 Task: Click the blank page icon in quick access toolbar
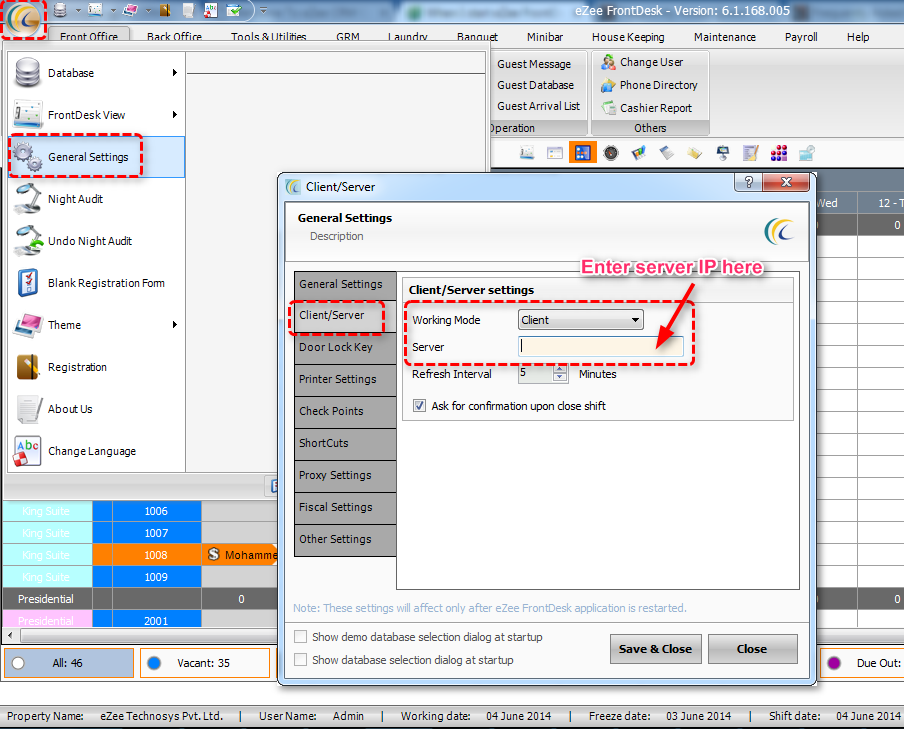coord(189,10)
